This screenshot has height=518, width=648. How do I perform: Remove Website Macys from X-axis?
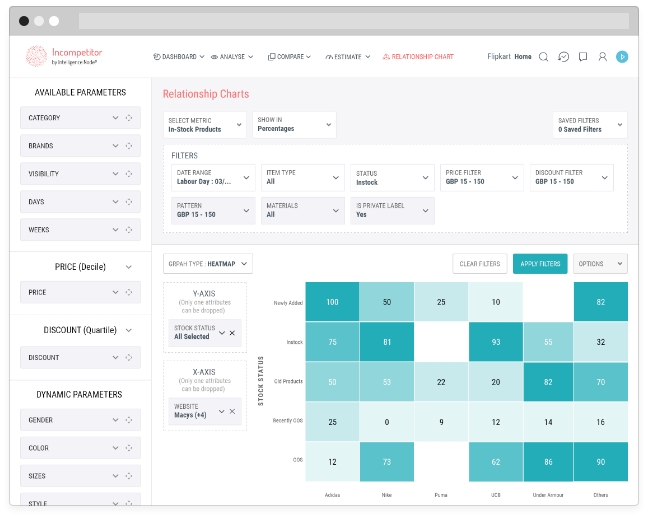coord(232,411)
